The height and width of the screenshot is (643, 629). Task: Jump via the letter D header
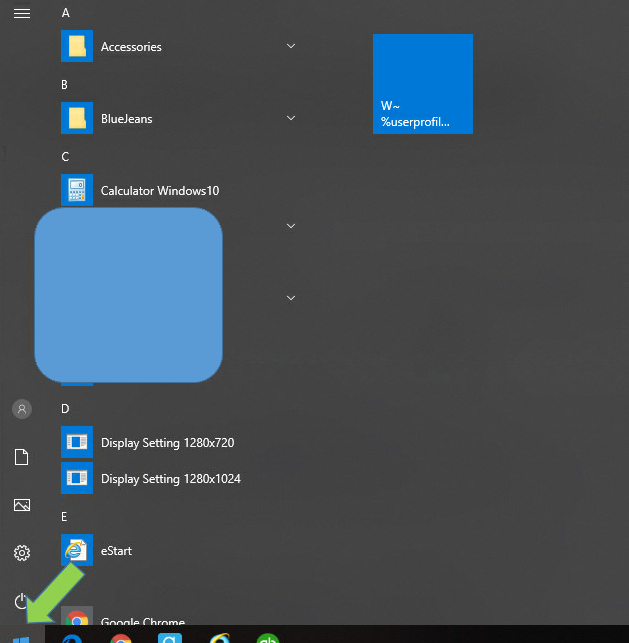tap(65, 409)
